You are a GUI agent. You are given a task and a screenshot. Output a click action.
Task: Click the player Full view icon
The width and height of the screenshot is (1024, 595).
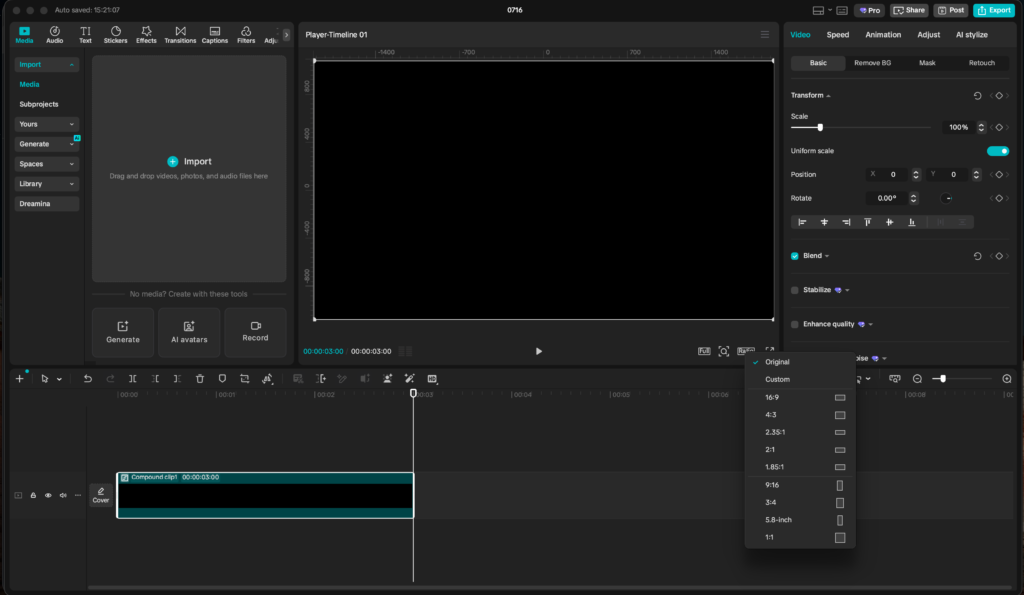[704, 351]
